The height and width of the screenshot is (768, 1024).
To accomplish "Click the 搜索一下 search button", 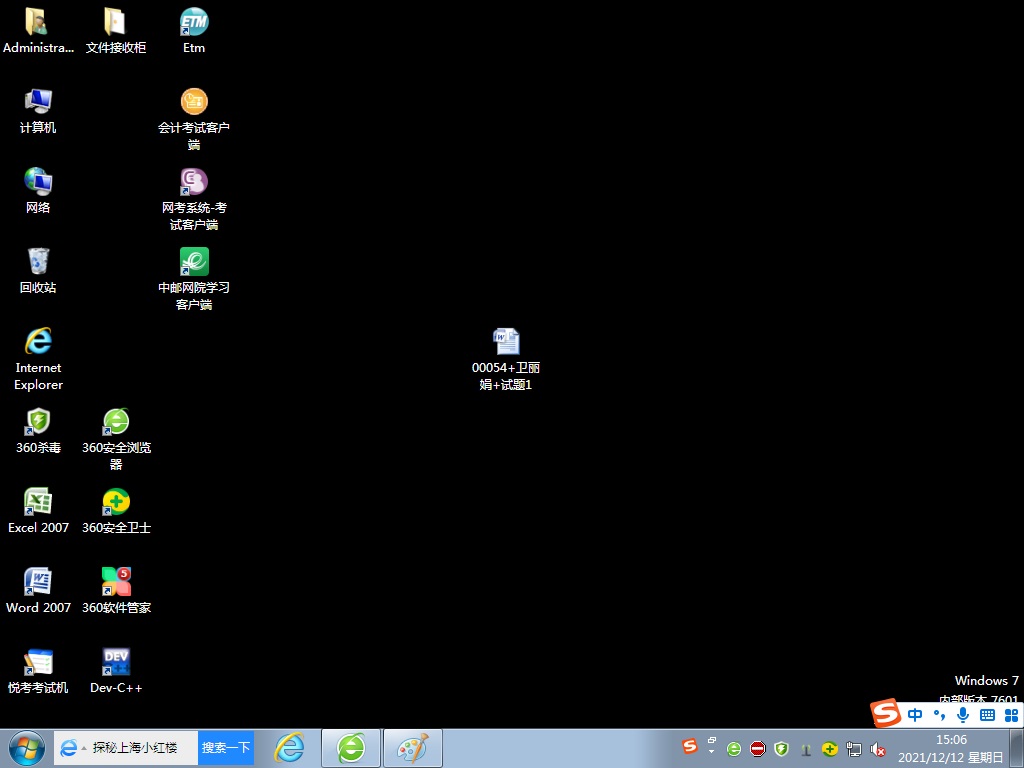I will coord(226,747).
